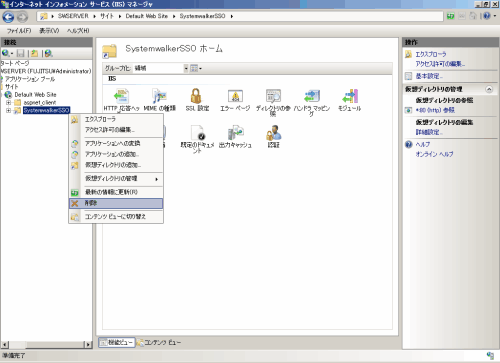
Task: Choose コンテンツ ビューに切り替え from context menu
Action: (116, 217)
